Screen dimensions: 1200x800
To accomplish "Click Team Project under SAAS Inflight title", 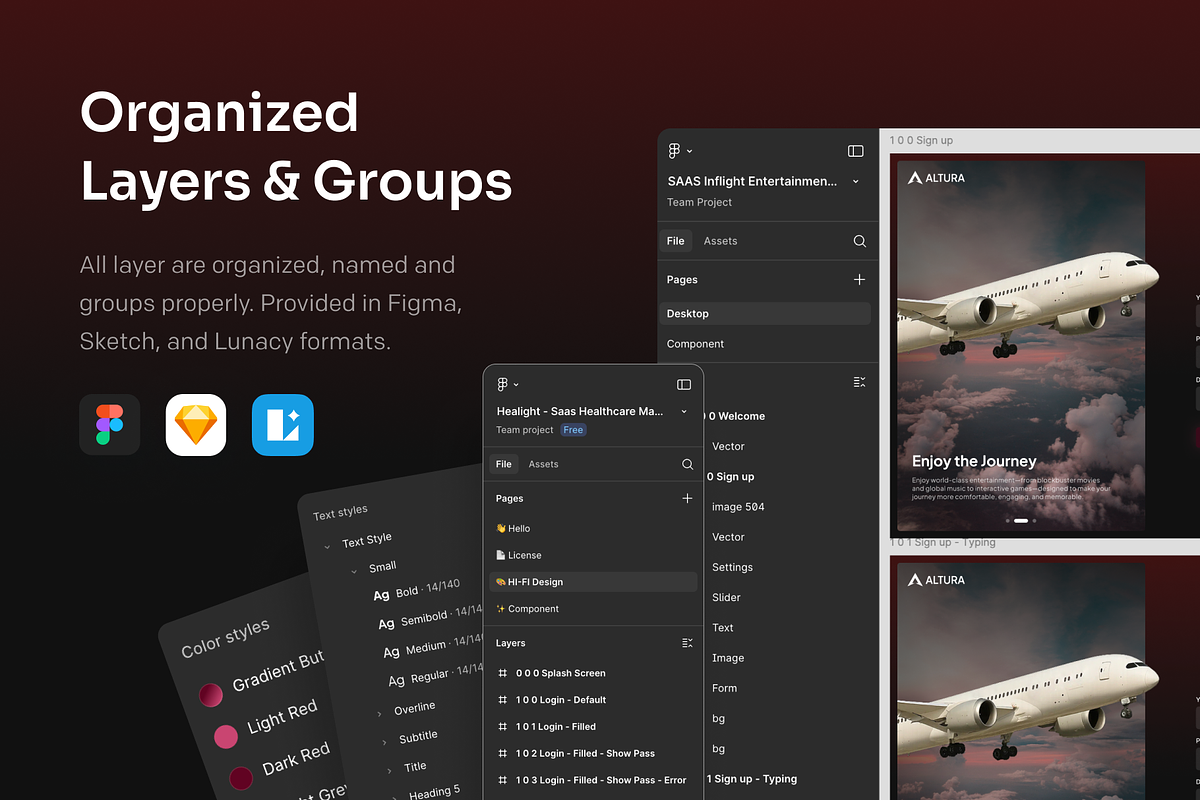I will (699, 202).
